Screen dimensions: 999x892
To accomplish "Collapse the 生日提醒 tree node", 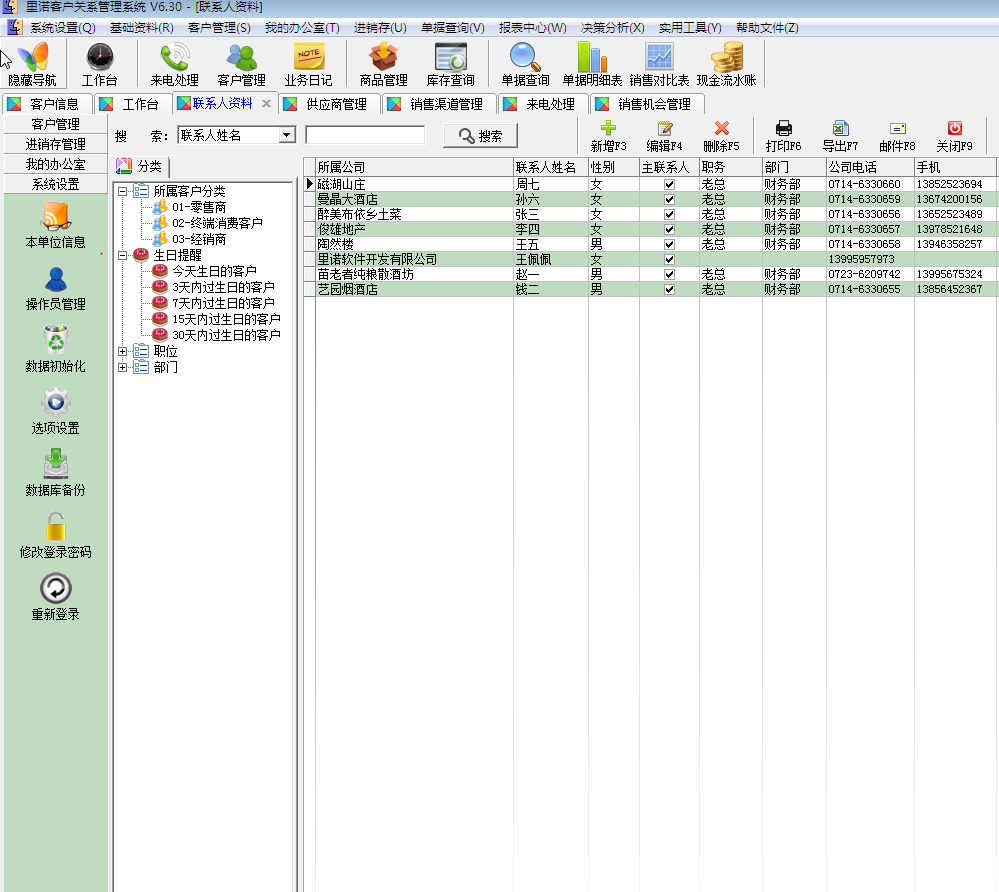I will tap(122, 255).
